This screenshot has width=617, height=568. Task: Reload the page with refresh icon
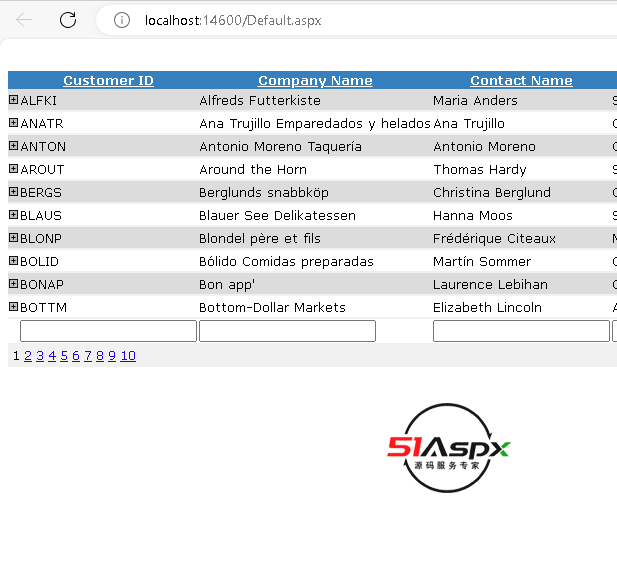tap(68, 20)
